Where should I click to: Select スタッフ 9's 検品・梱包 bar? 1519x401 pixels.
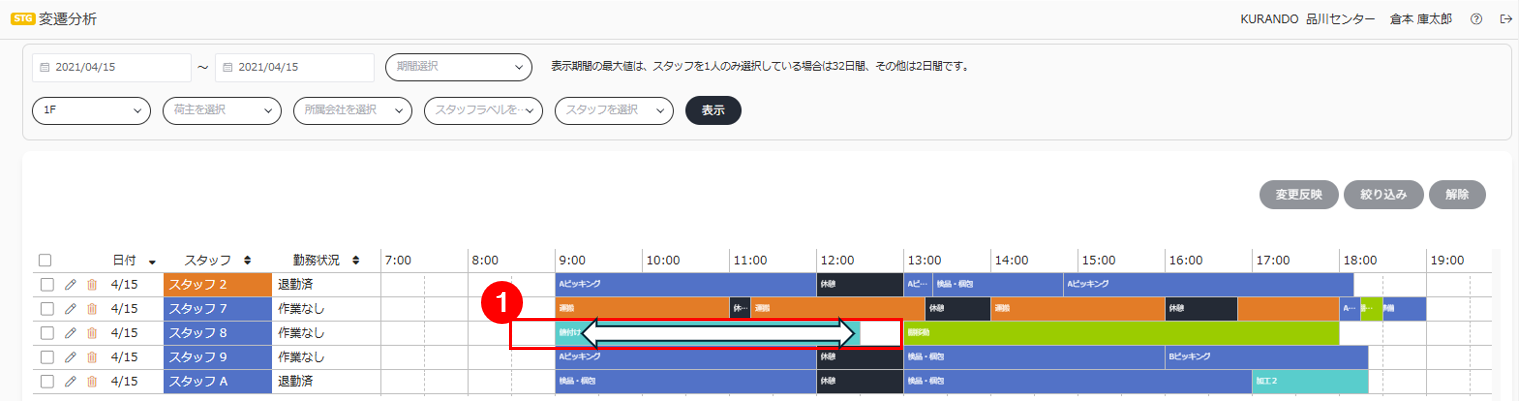click(x=1034, y=357)
